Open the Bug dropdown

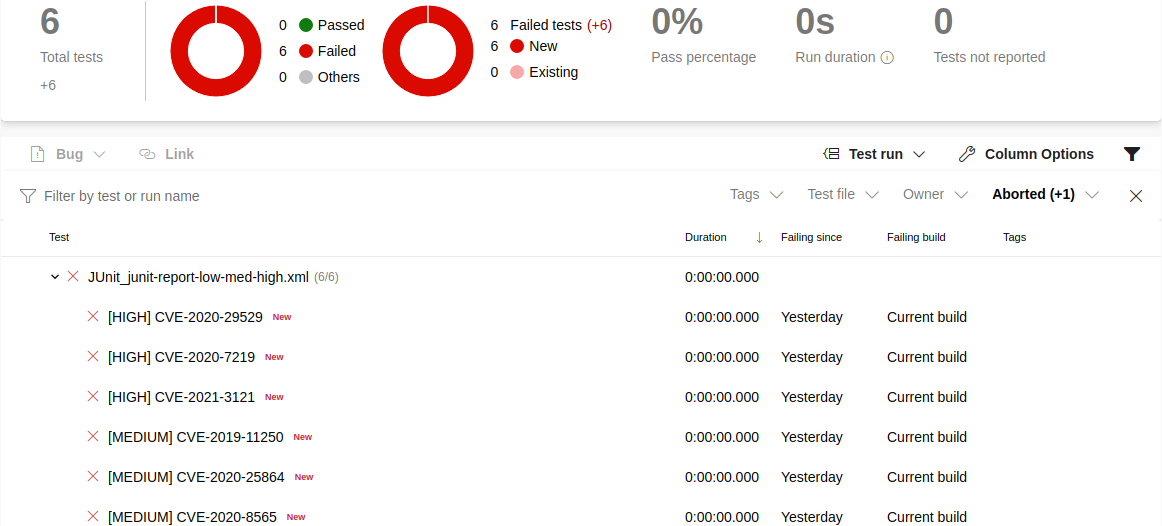click(x=68, y=154)
